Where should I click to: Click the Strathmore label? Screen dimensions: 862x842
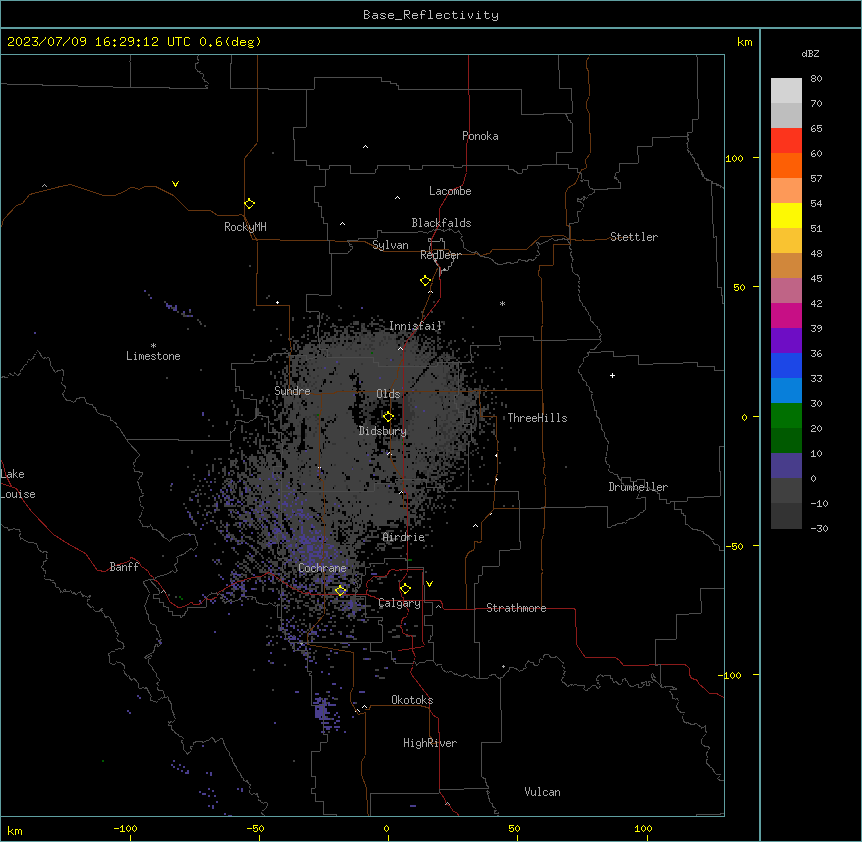click(x=516, y=608)
